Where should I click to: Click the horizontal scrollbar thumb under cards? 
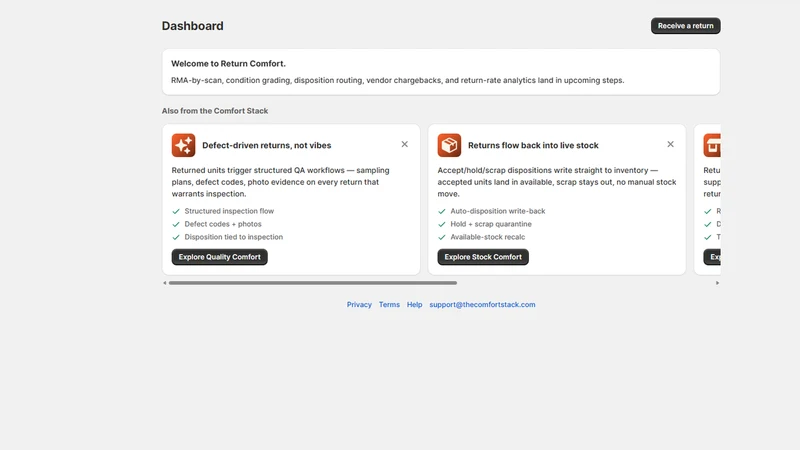[x=313, y=283]
